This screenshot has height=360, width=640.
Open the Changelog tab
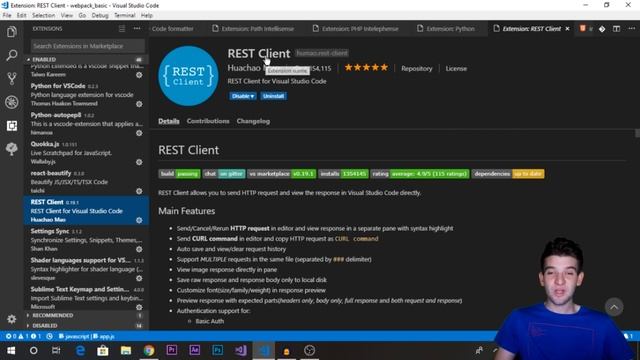[253, 121]
